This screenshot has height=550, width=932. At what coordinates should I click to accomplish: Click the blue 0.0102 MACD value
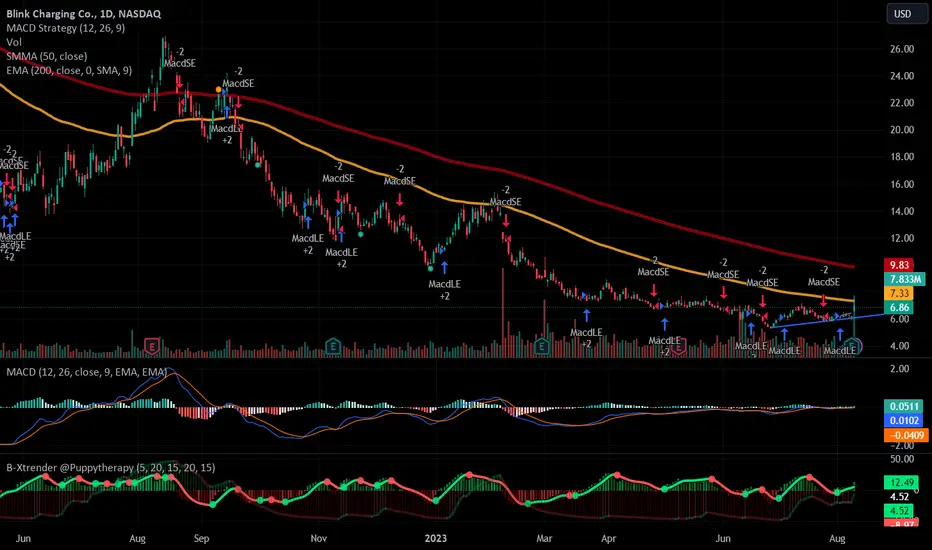click(x=904, y=421)
